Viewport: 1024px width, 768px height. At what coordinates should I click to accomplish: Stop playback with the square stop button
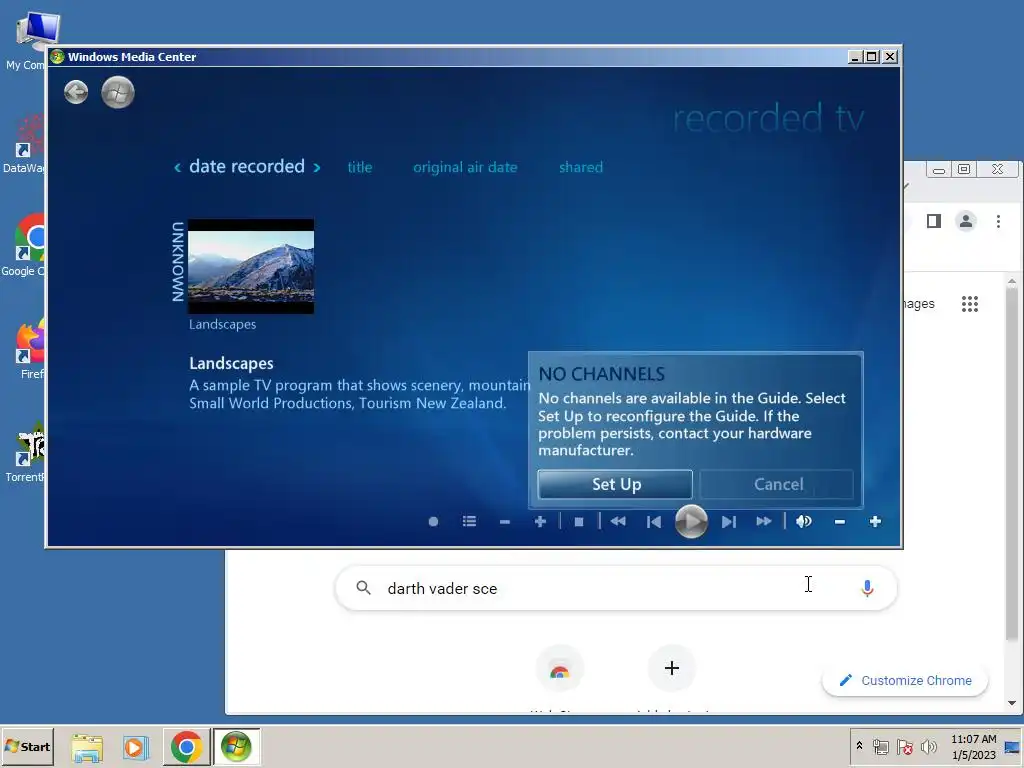coord(579,521)
